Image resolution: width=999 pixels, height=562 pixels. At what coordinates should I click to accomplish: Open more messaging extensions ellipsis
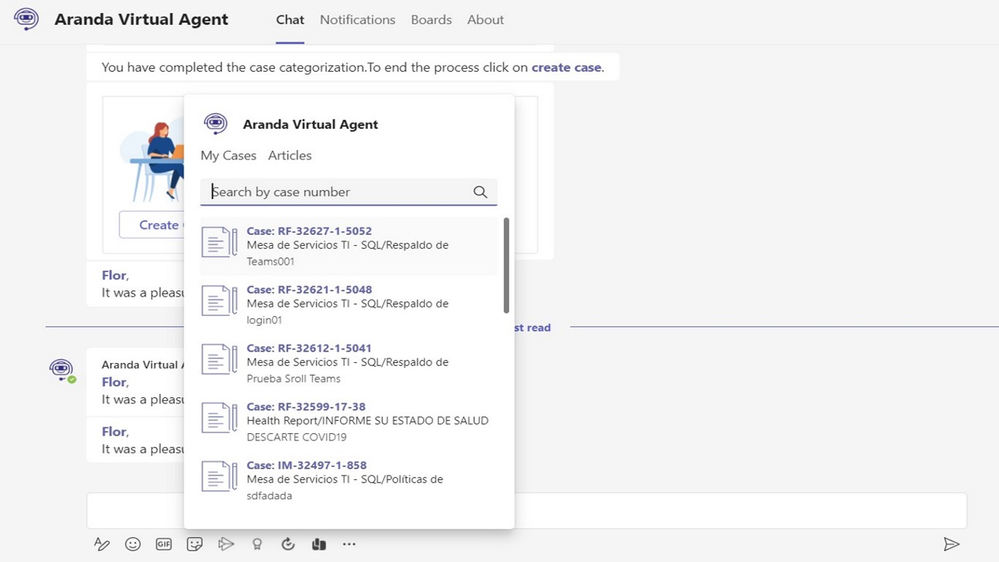click(x=349, y=544)
